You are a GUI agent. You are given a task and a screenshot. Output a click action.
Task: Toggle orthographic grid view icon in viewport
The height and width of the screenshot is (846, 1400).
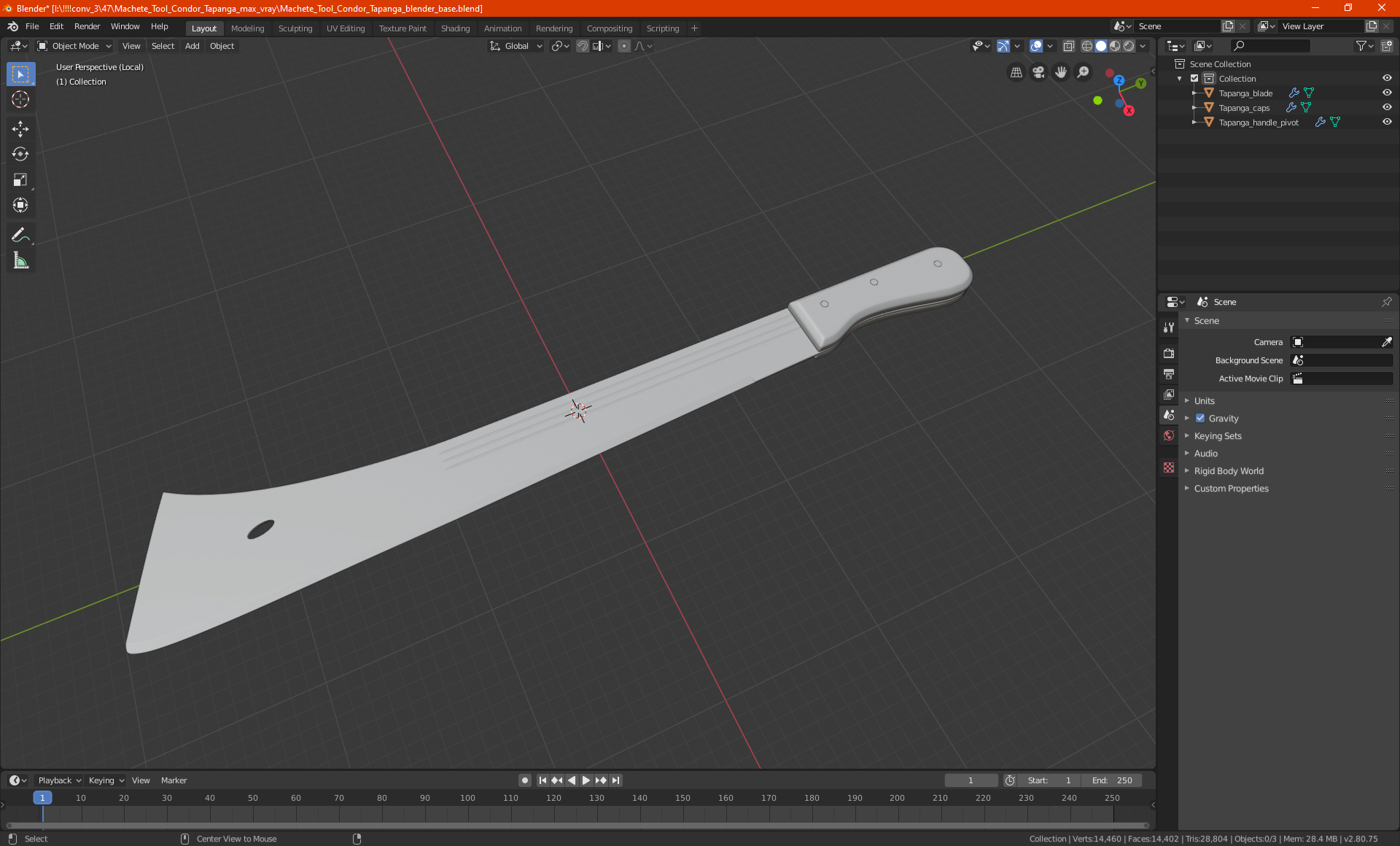click(x=1016, y=72)
